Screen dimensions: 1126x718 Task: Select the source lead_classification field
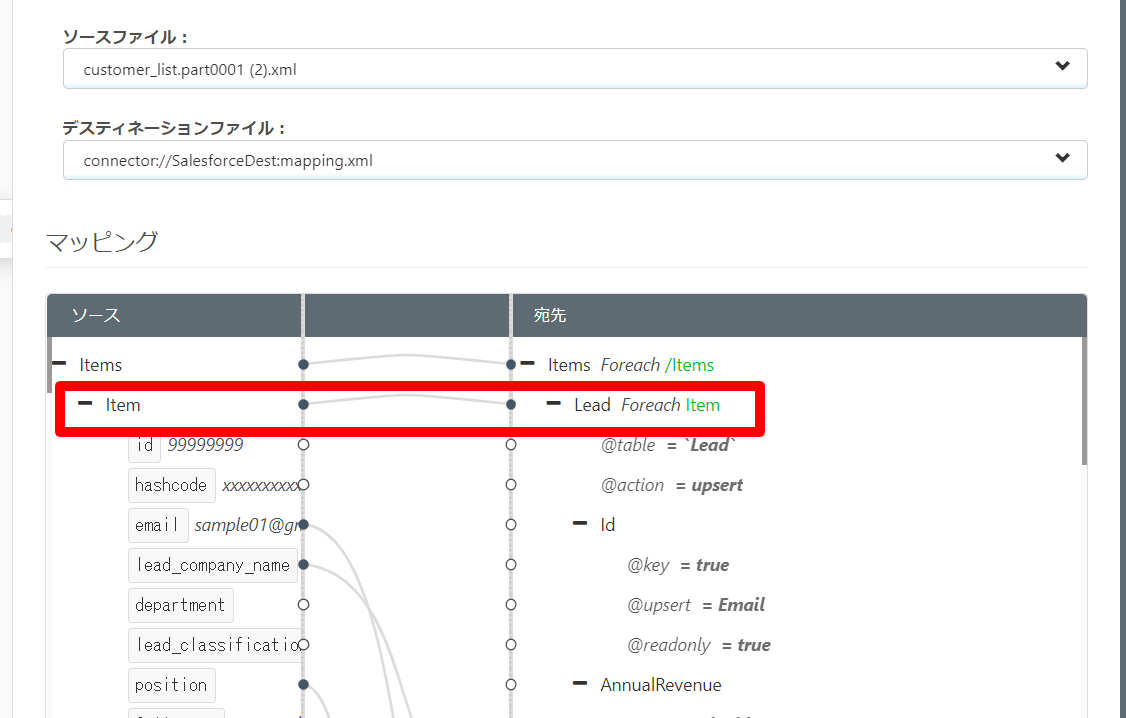[215, 645]
